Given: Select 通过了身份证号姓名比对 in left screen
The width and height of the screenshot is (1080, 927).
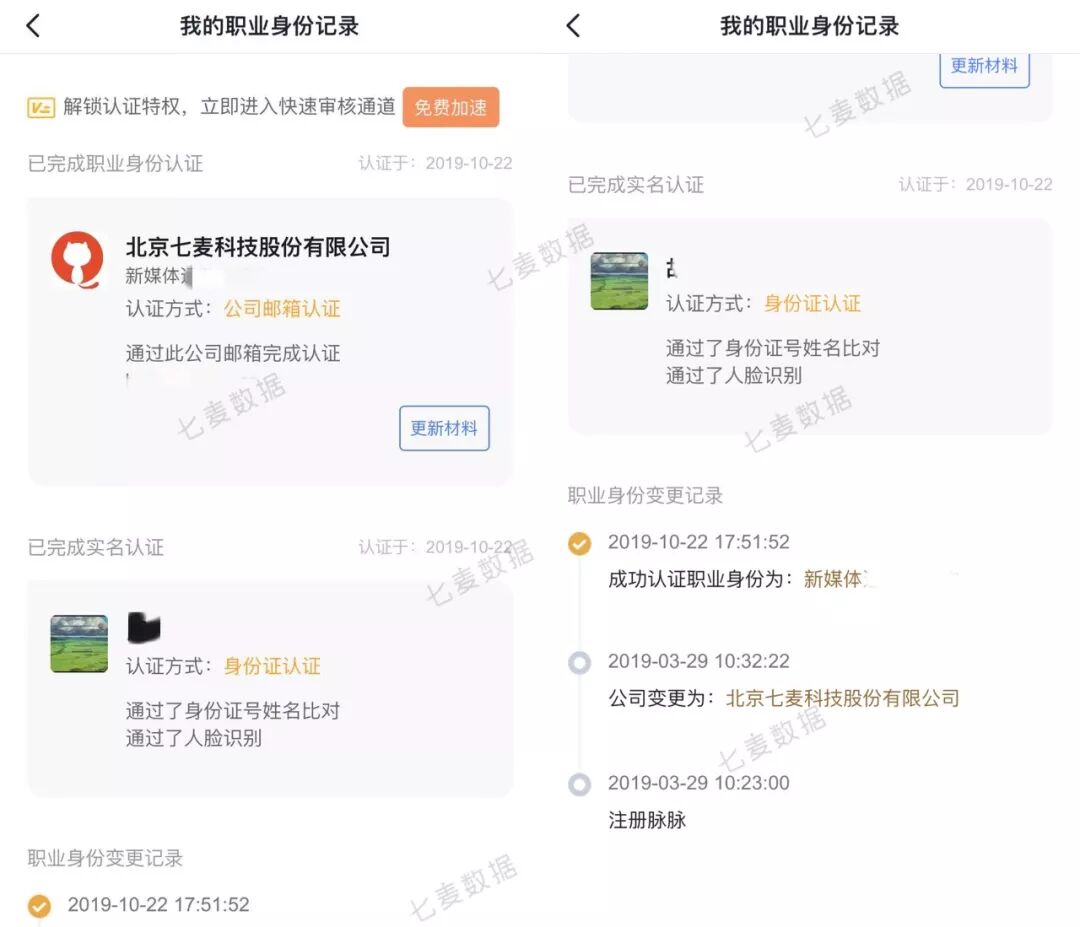Looking at the screenshot, I should [x=233, y=711].
